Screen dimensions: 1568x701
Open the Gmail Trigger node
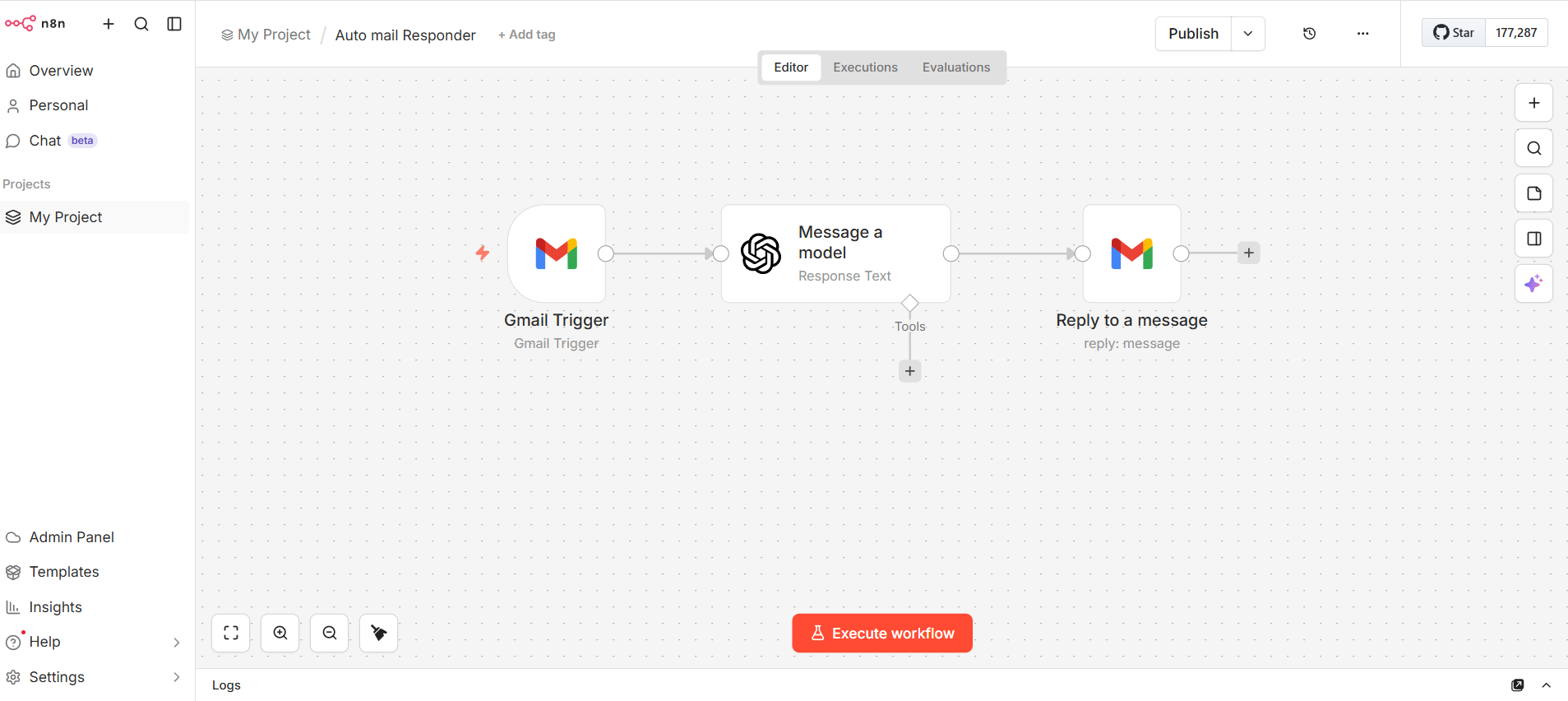(557, 253)
